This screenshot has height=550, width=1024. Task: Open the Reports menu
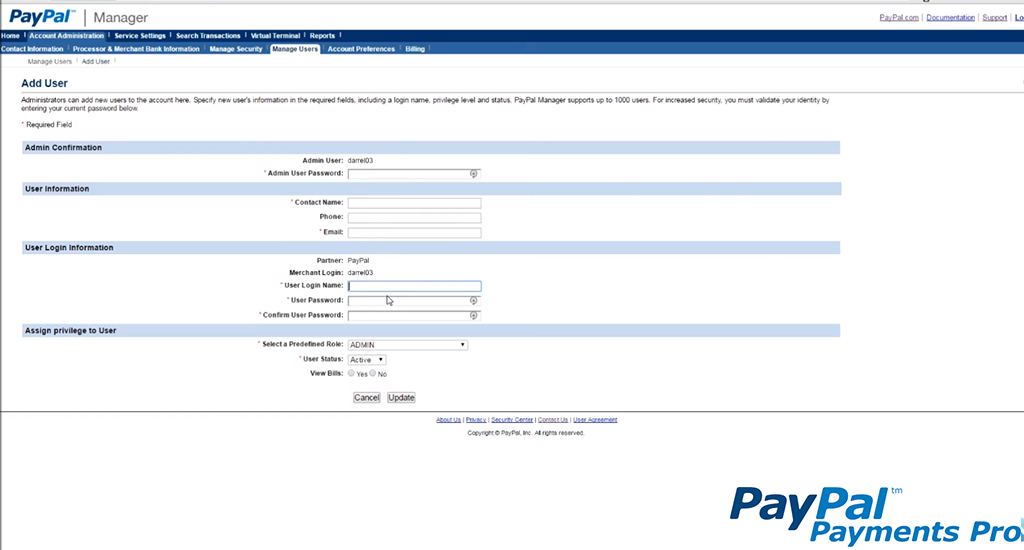tap(322, 36)
